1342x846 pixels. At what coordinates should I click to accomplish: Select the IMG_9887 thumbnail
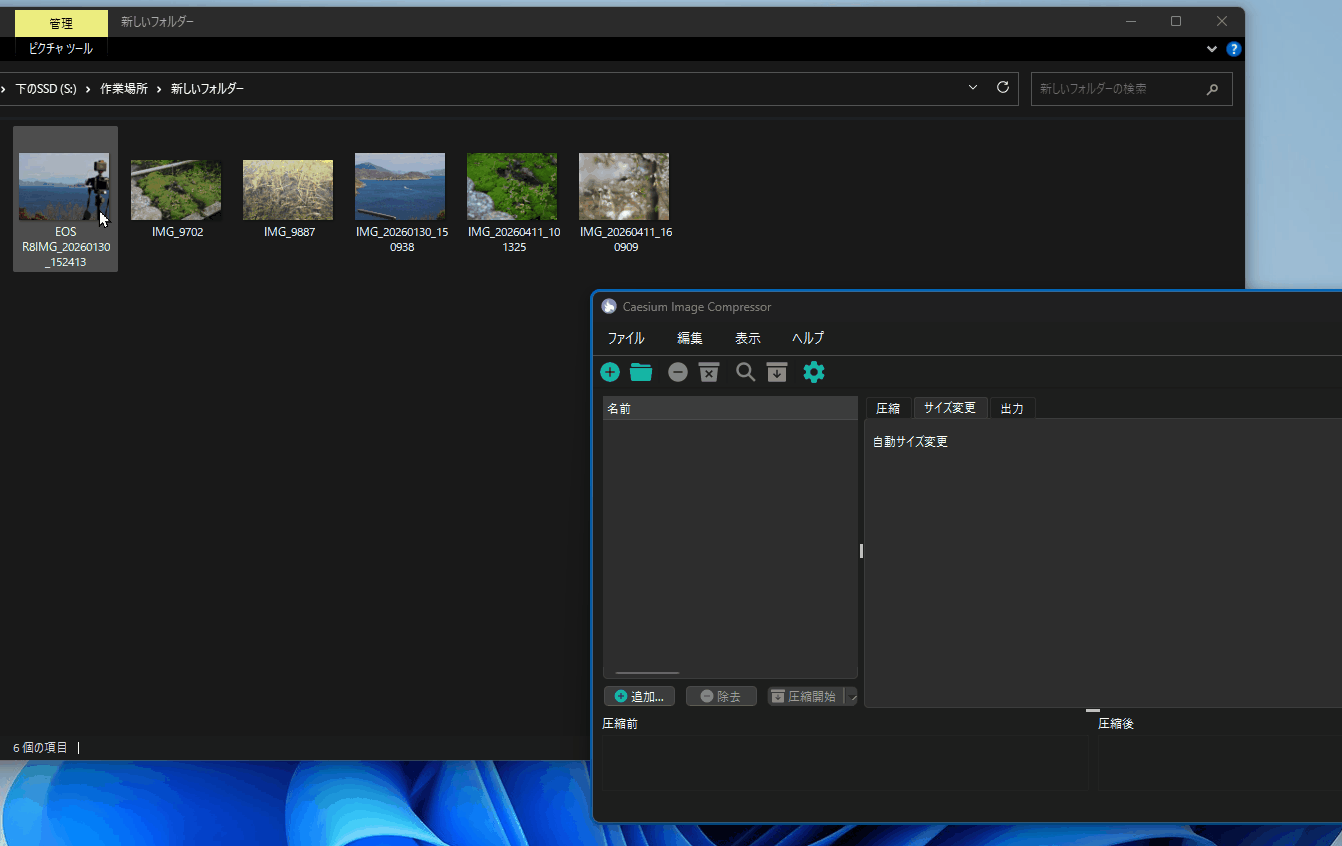tap(288, 190)
